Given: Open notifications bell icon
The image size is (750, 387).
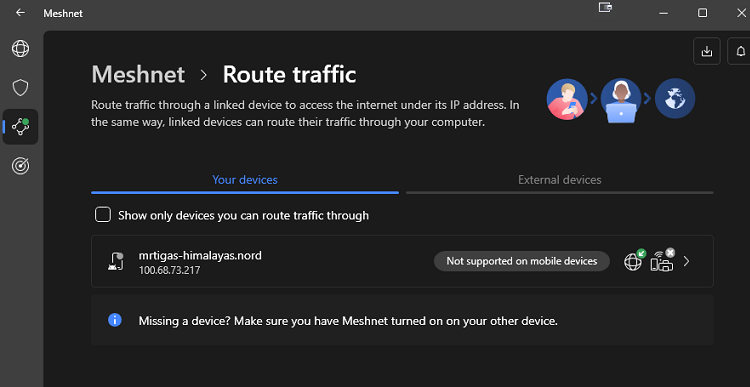Looking at the screenshot, I should tap(740, 51).
